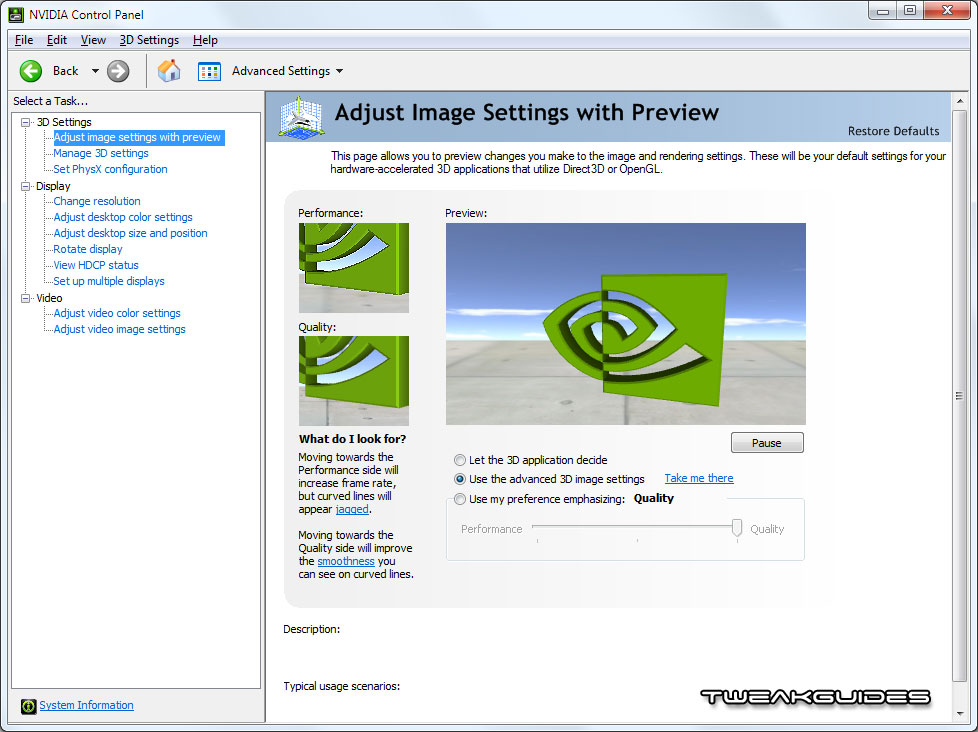Click the 3D Settings tree label
The height and width of the screenshot is (732, 978).
click(64, 122)
